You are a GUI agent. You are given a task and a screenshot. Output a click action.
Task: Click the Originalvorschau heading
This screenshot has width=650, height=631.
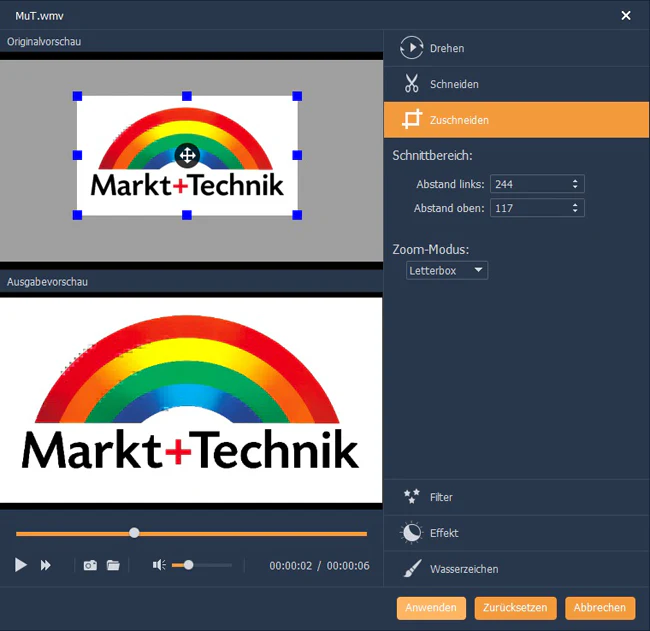[44, 41]
